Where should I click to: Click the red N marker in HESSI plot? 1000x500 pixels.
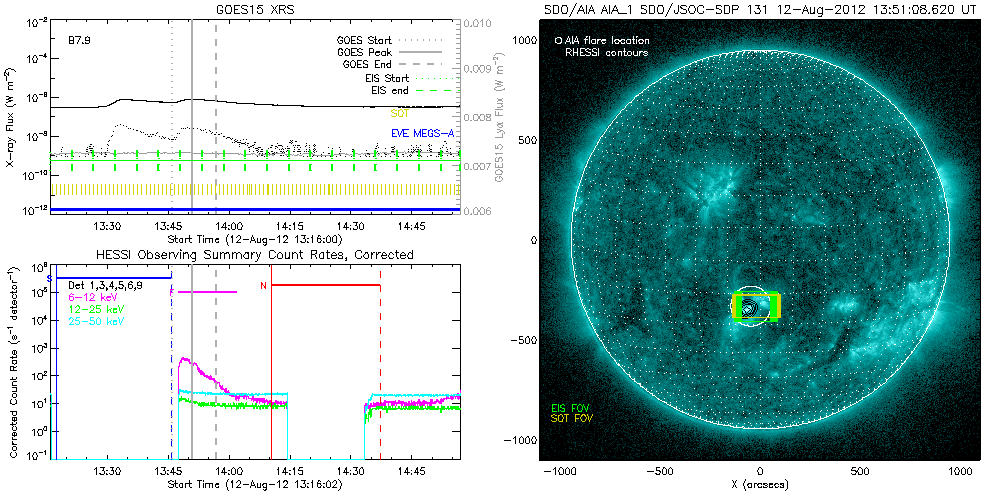click(263, 286)
